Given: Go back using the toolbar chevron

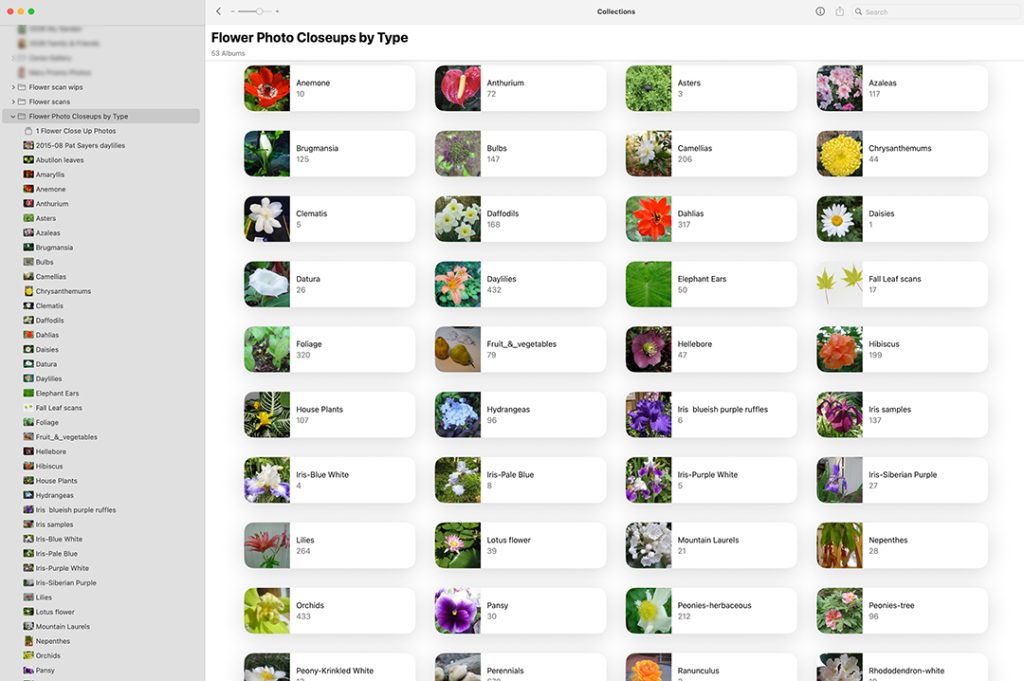Looking at the screenshot, I should [x=219, y=11].
